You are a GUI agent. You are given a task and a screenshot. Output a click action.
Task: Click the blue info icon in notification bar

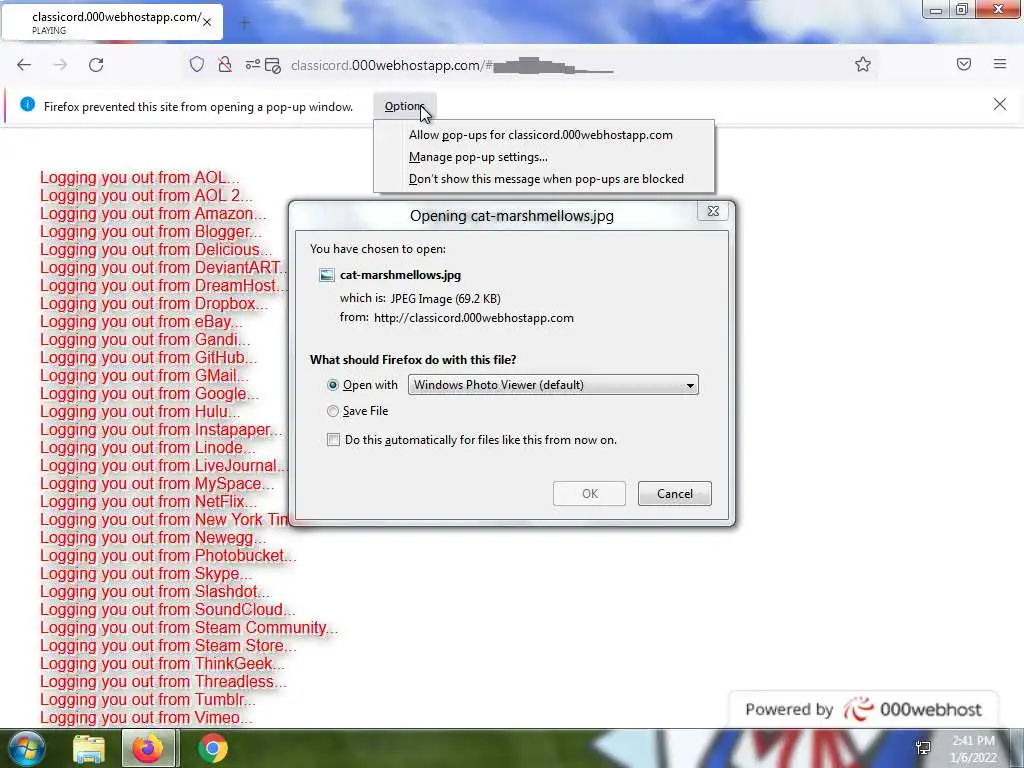(27, 104)
